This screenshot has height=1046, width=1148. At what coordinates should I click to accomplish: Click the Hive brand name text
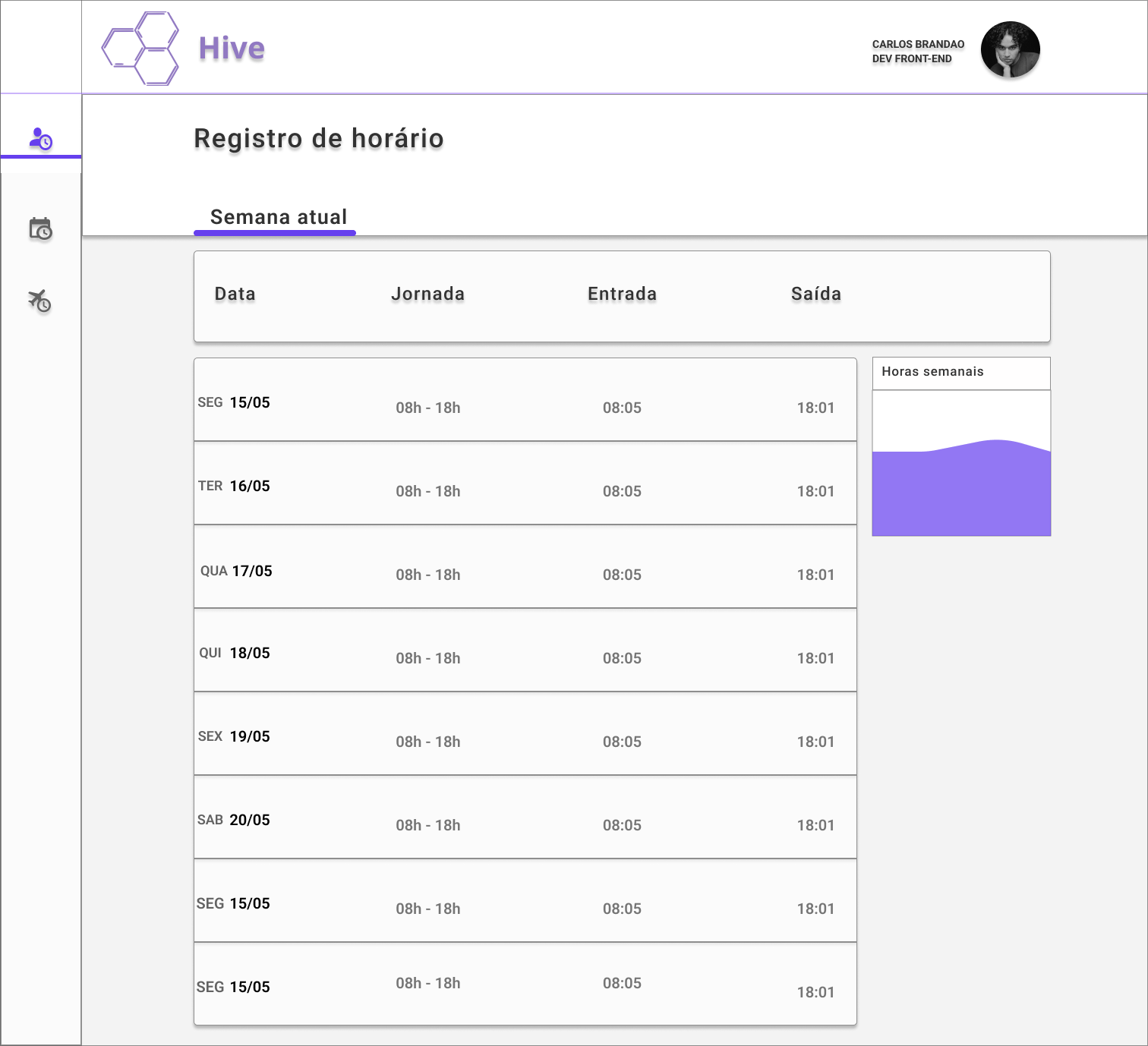tap(232, 49)
